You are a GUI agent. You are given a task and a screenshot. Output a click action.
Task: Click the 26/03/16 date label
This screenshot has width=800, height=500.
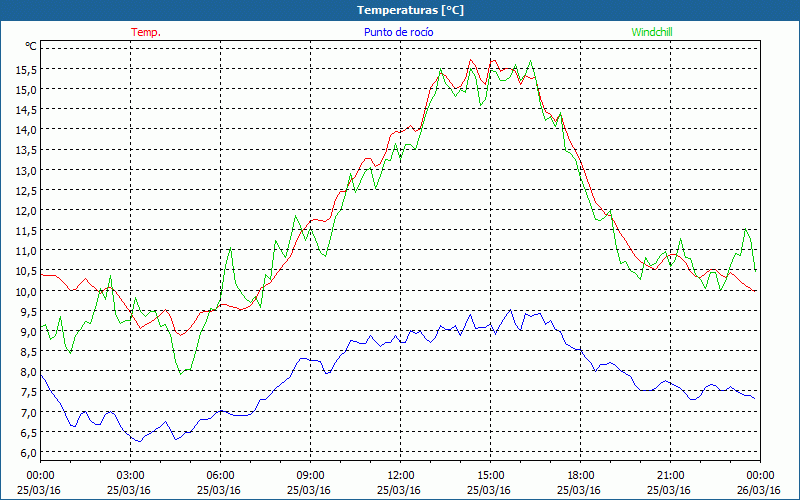point(759,490)
